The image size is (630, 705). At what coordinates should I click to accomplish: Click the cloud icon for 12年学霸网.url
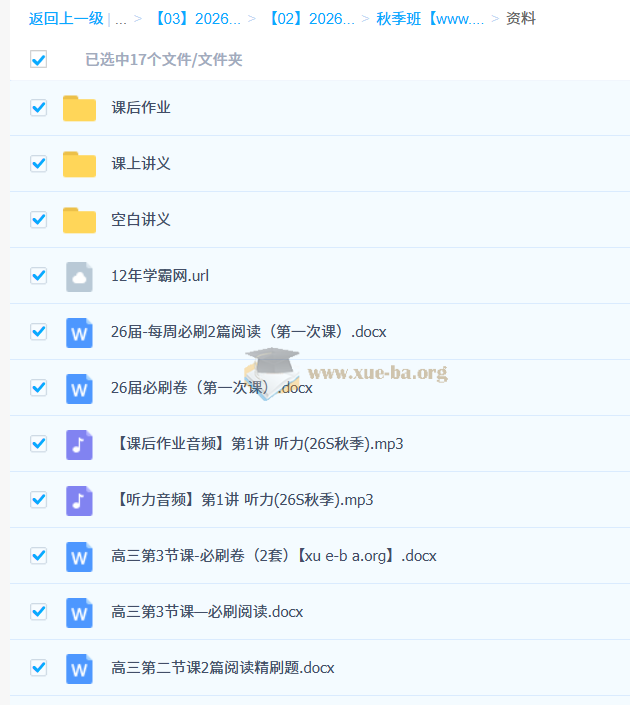[x=79, y=276]
